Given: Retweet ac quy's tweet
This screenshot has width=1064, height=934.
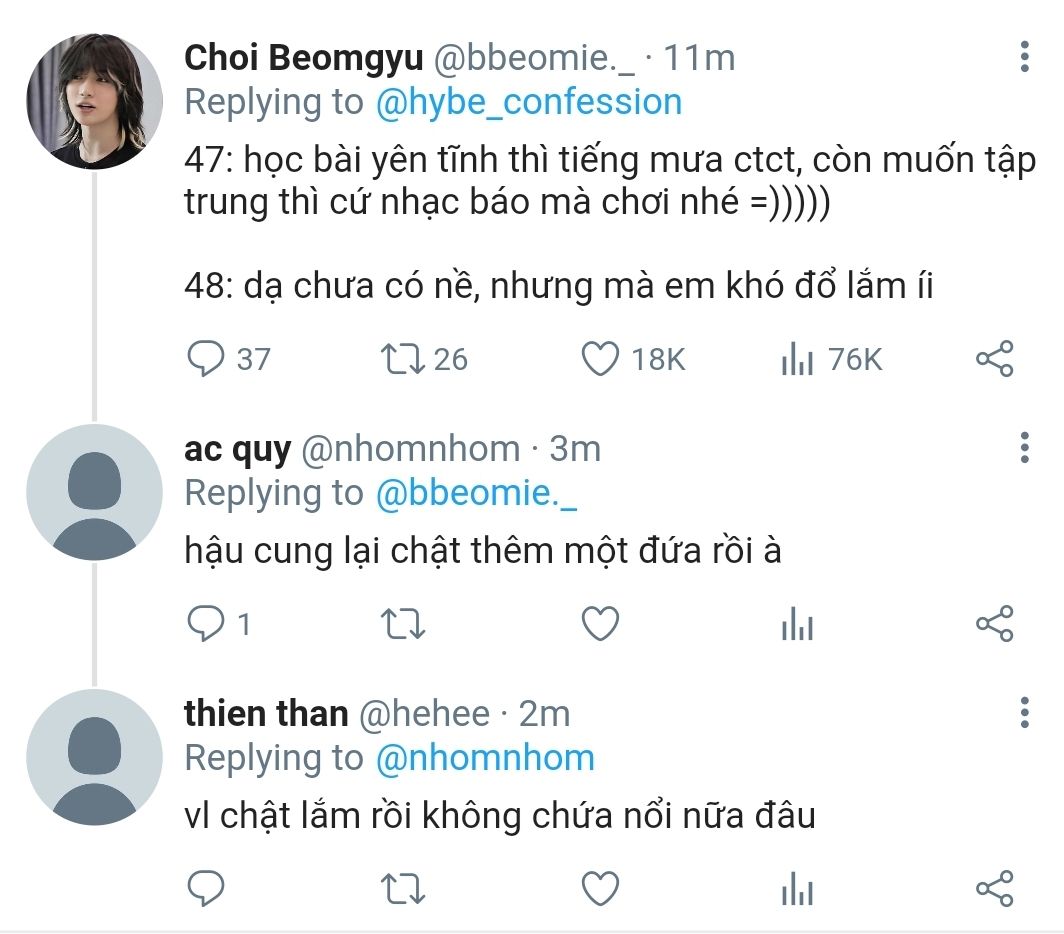Looking at the screenshot, I should coord(403,624).
